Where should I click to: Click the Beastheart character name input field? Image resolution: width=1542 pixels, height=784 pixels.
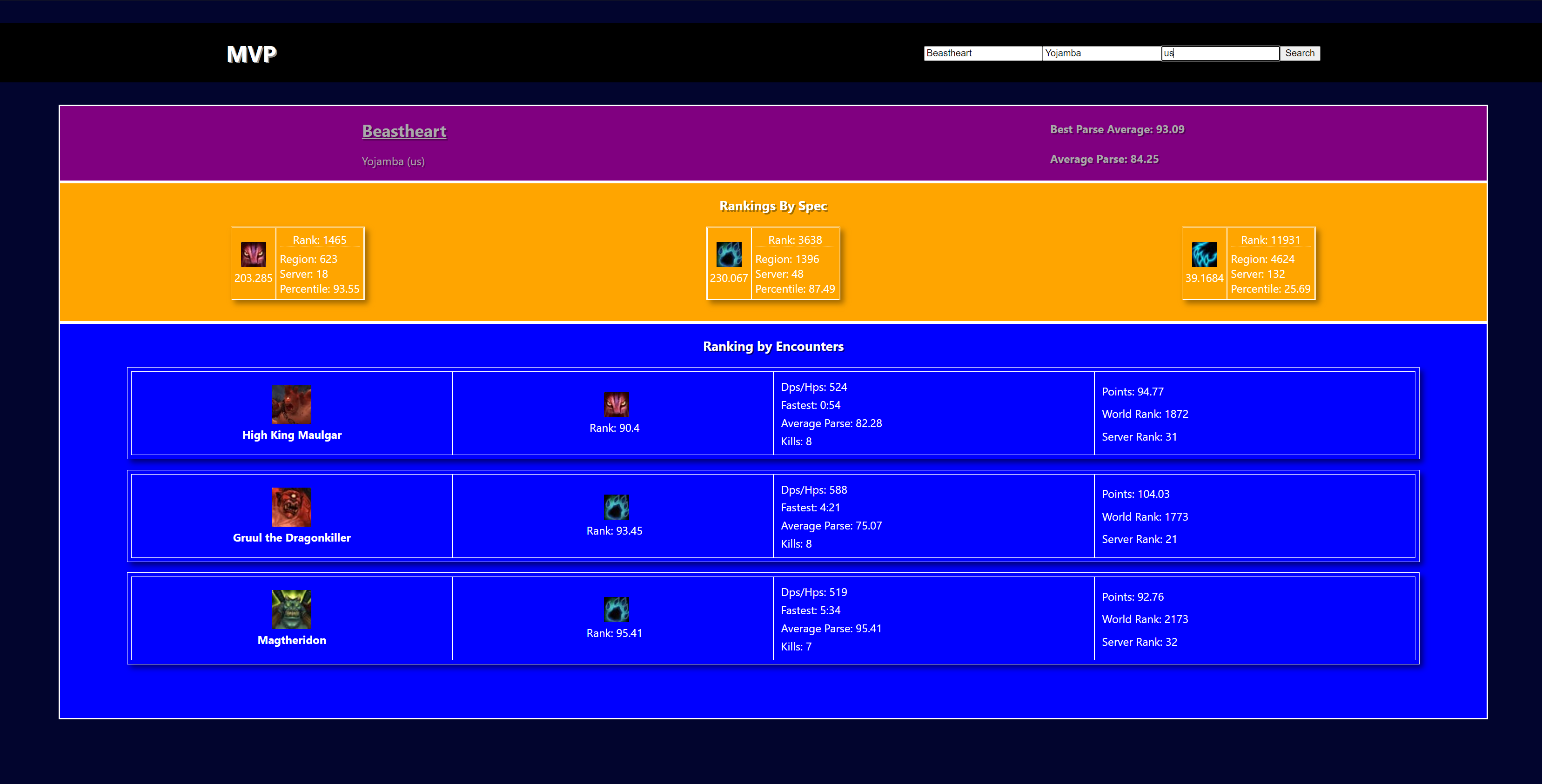coord(982,53)
